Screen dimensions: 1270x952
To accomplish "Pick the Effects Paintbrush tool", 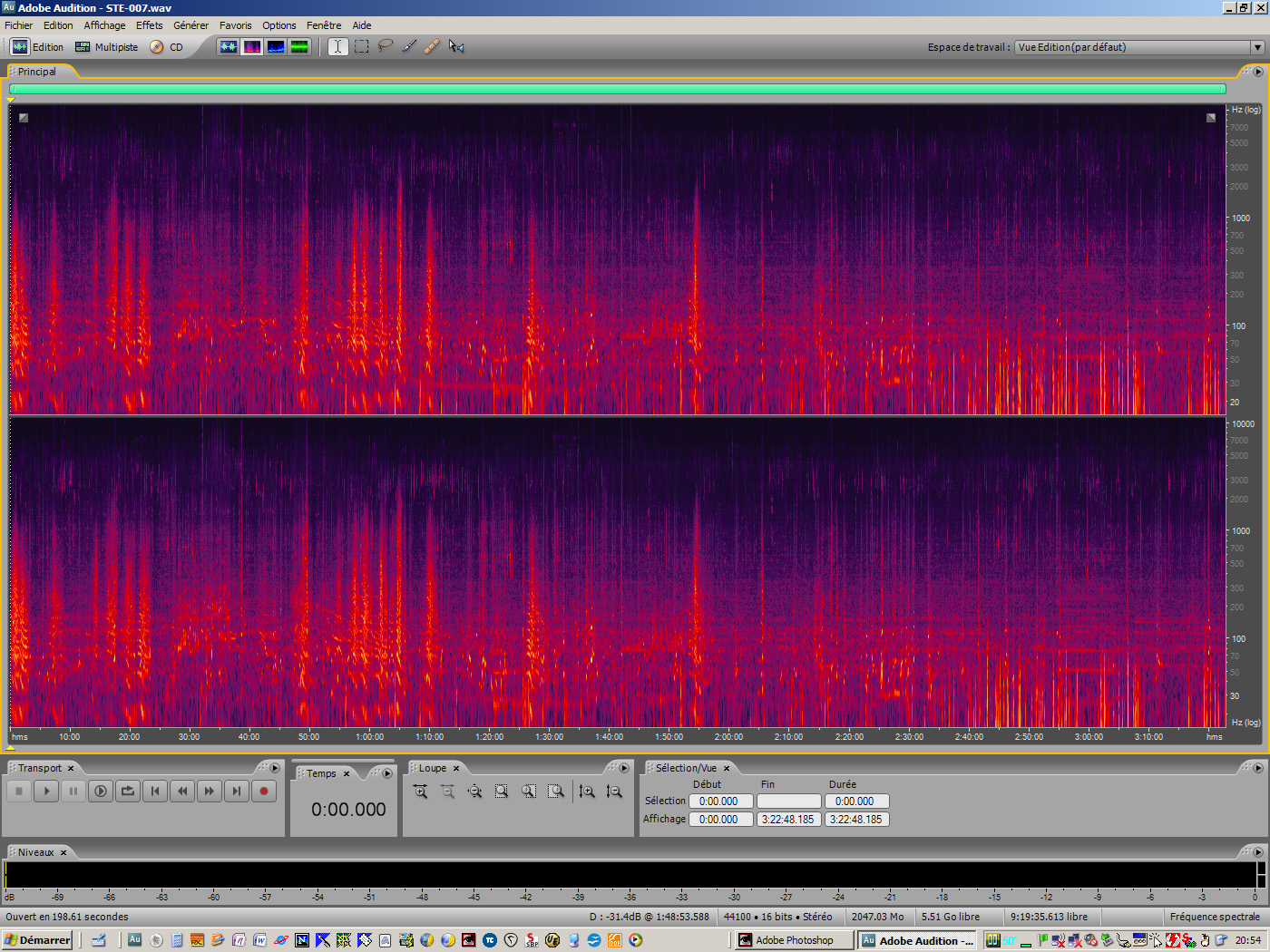I will click(x=407, y=46).
